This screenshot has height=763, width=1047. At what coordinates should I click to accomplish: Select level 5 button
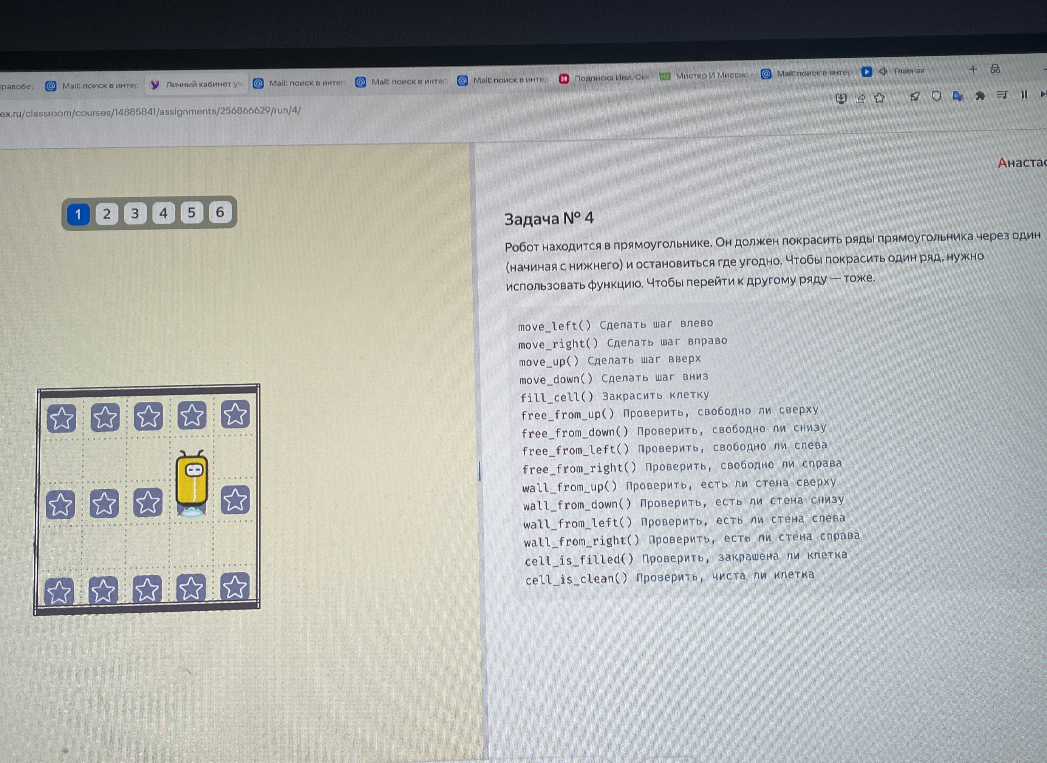pos(192,212)
